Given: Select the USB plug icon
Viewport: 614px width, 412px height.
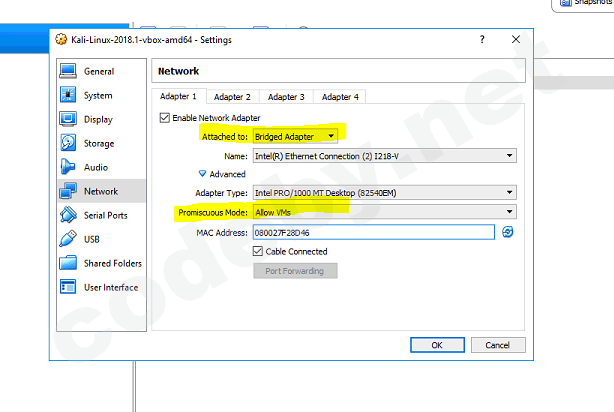Looking at the screenshot, I should click(x=68, y=239).
